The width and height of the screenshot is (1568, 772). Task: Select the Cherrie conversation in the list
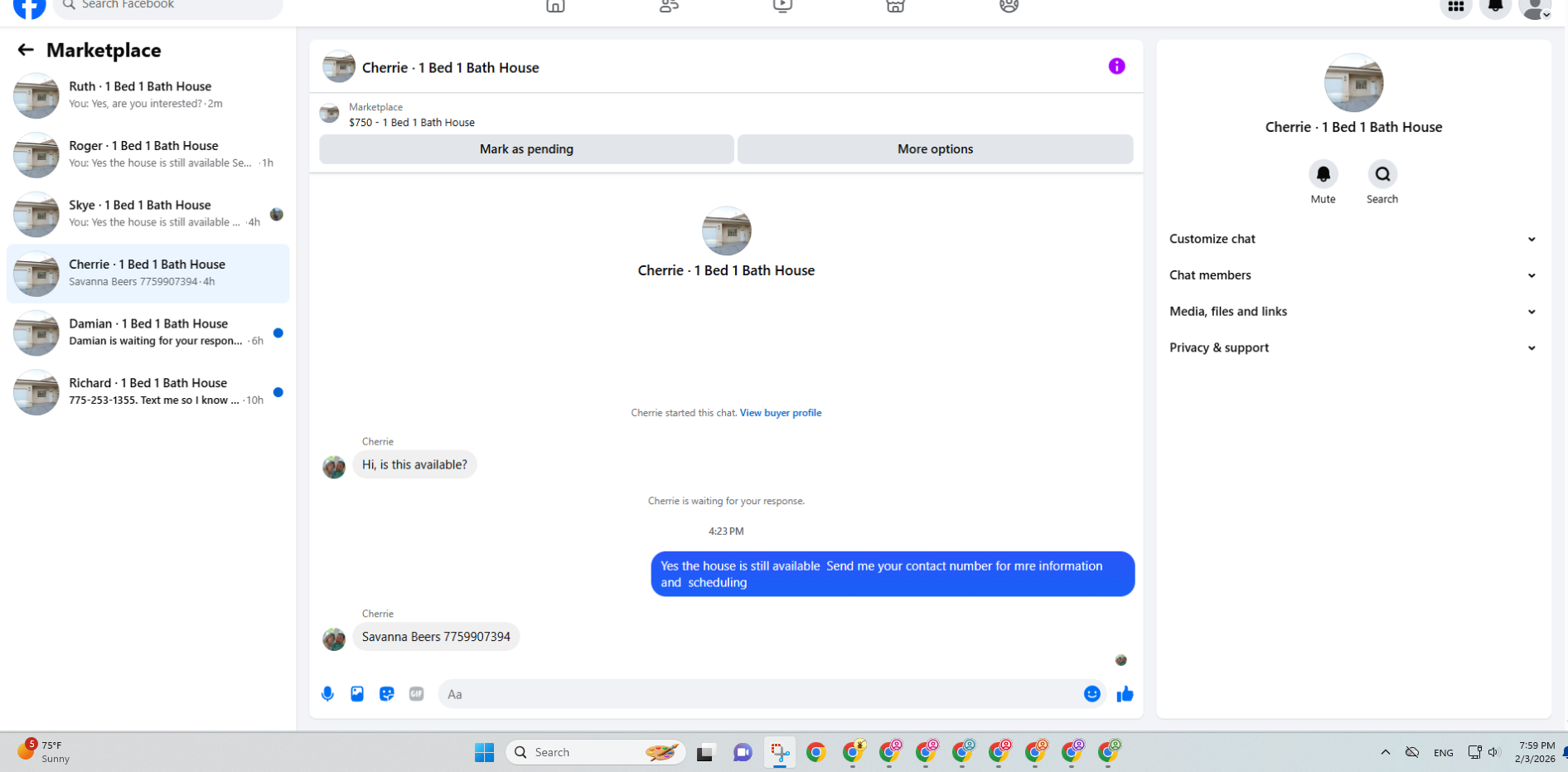coord(148,273)
